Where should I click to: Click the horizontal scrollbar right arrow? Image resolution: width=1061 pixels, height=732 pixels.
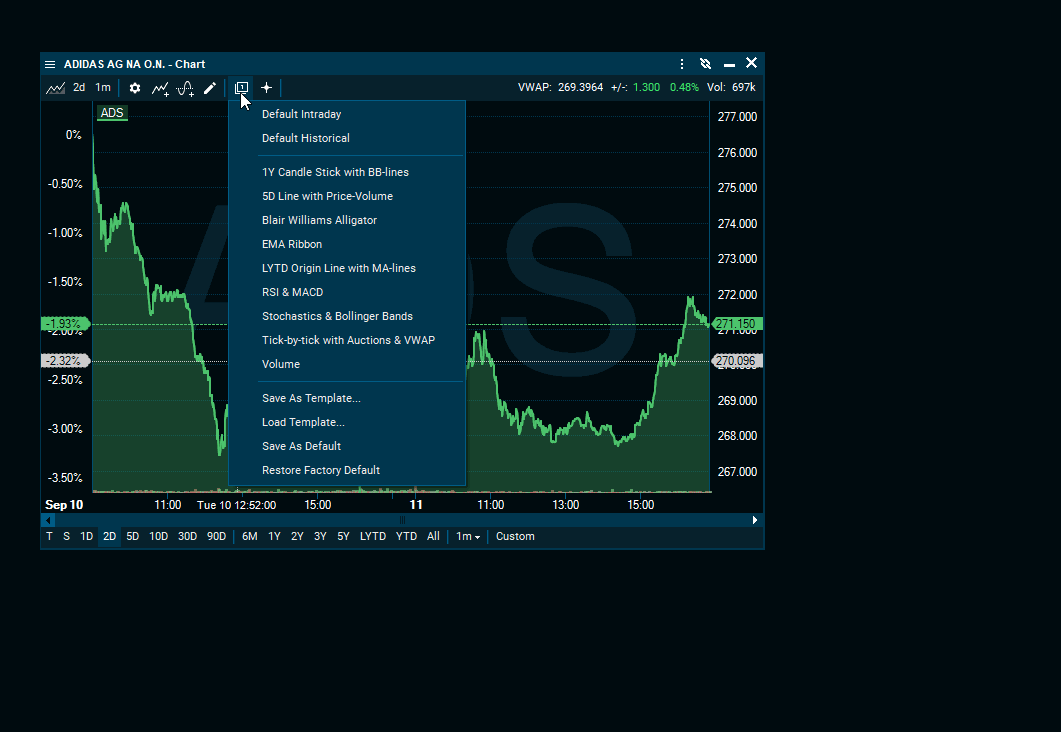pyautogui.click(x=755, y=520)
